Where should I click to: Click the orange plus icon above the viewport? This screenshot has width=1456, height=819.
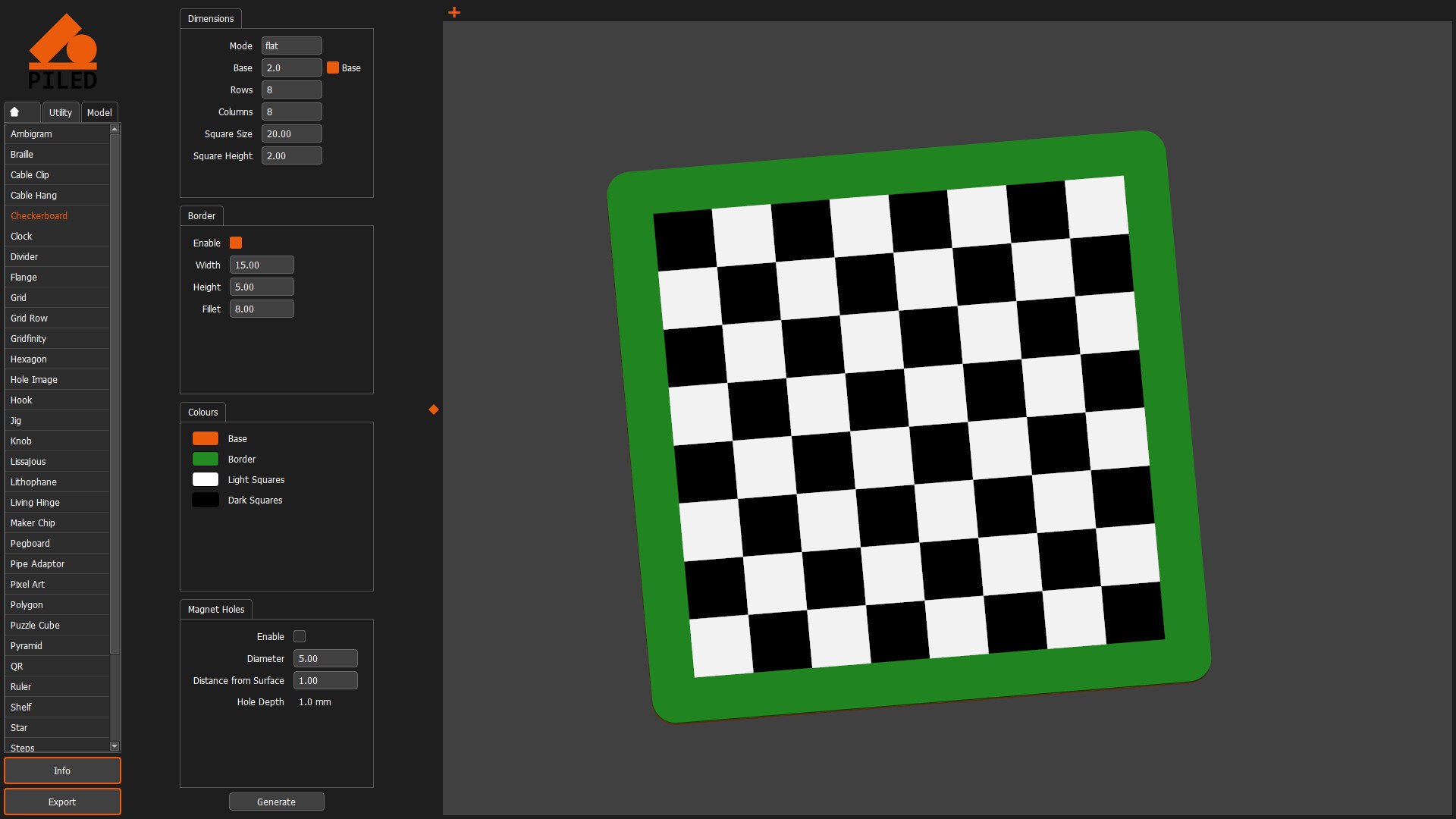[x=454, y=12]
